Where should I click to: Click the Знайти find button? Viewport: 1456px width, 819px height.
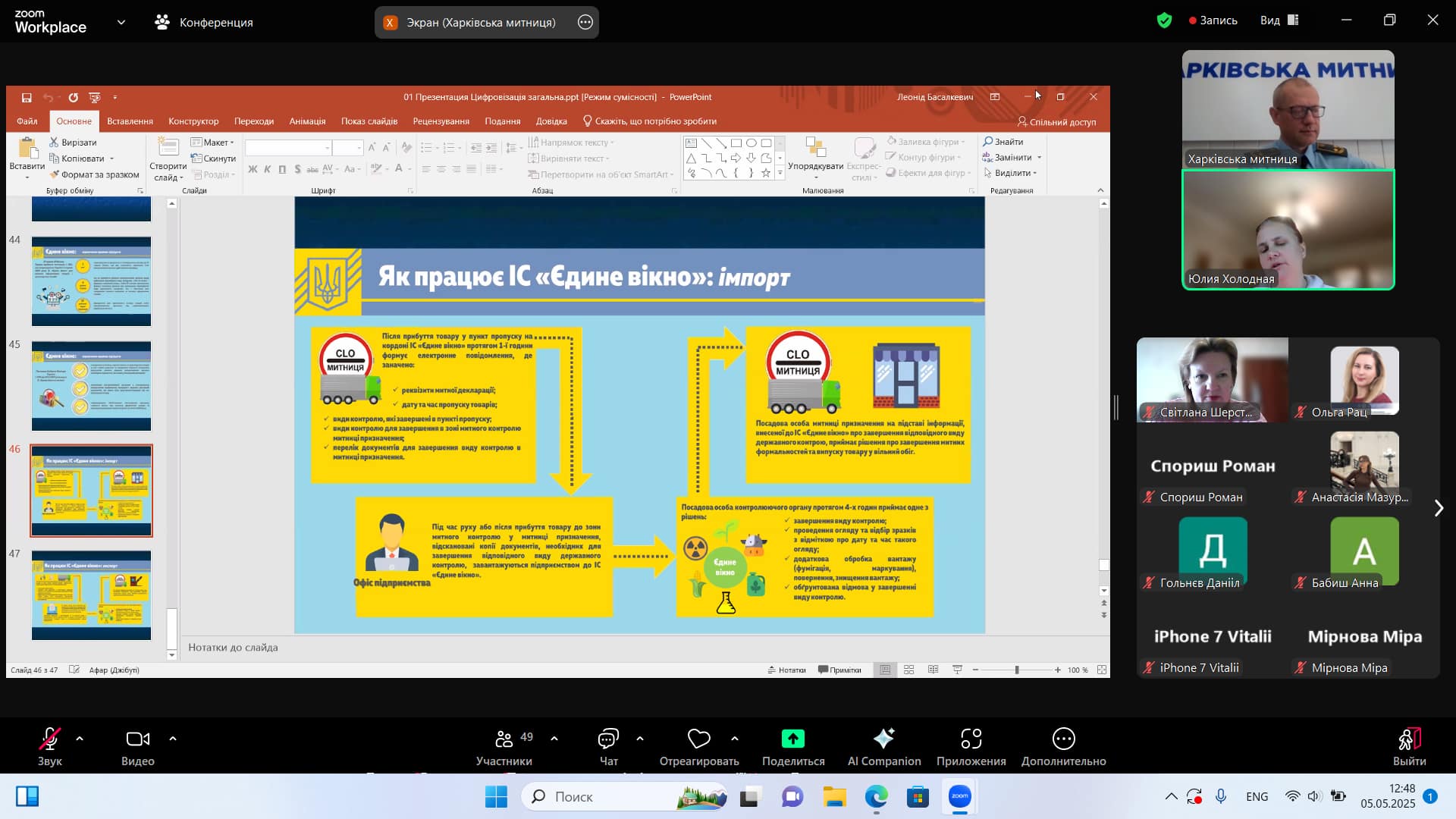(x=1003, y=142)
